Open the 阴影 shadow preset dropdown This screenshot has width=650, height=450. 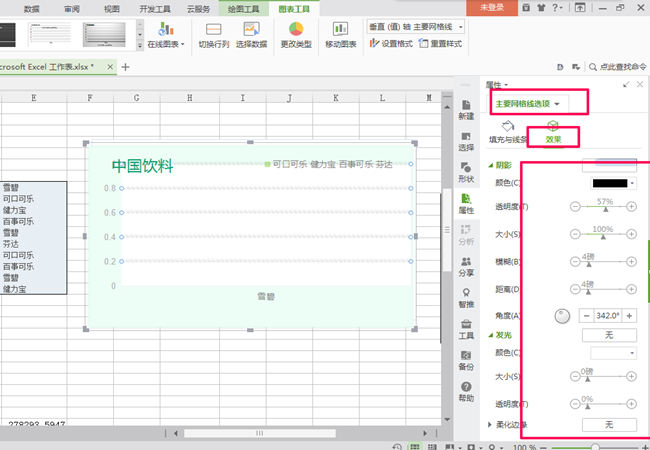609,165
